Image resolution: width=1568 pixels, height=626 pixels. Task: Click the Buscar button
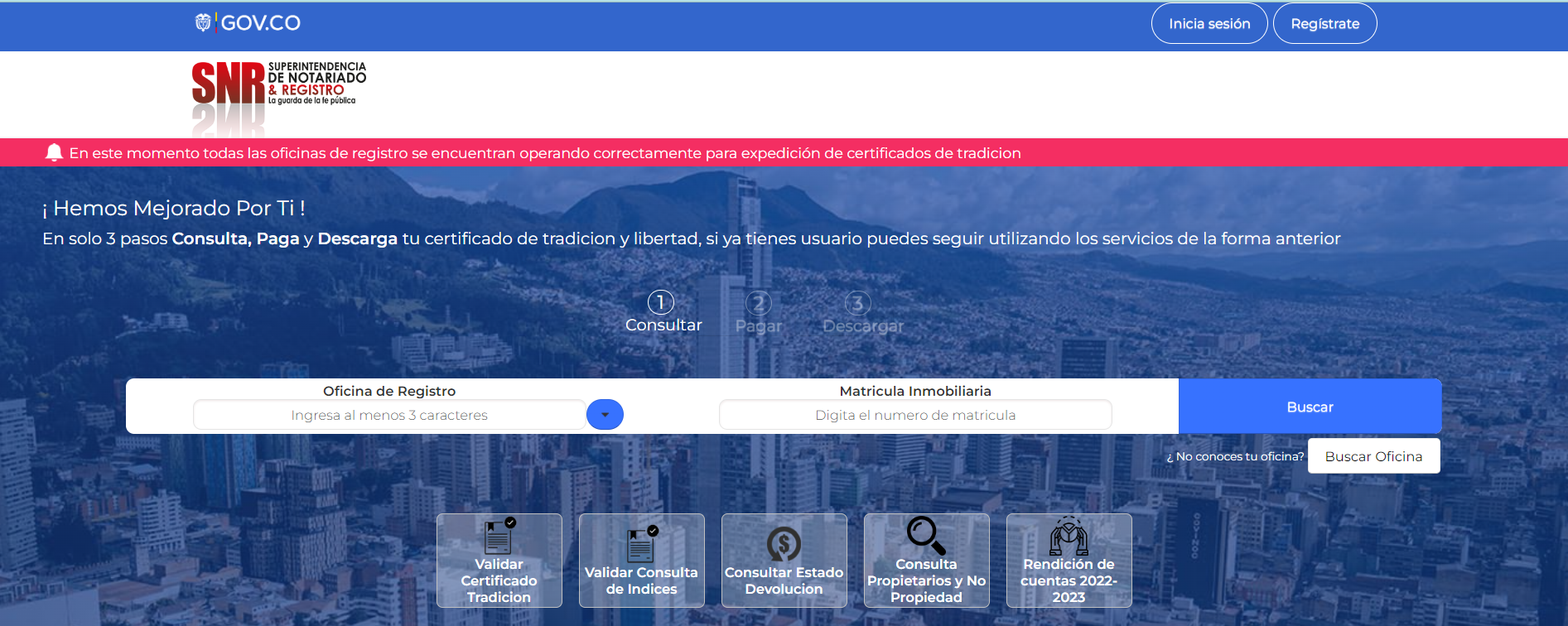1310,407
